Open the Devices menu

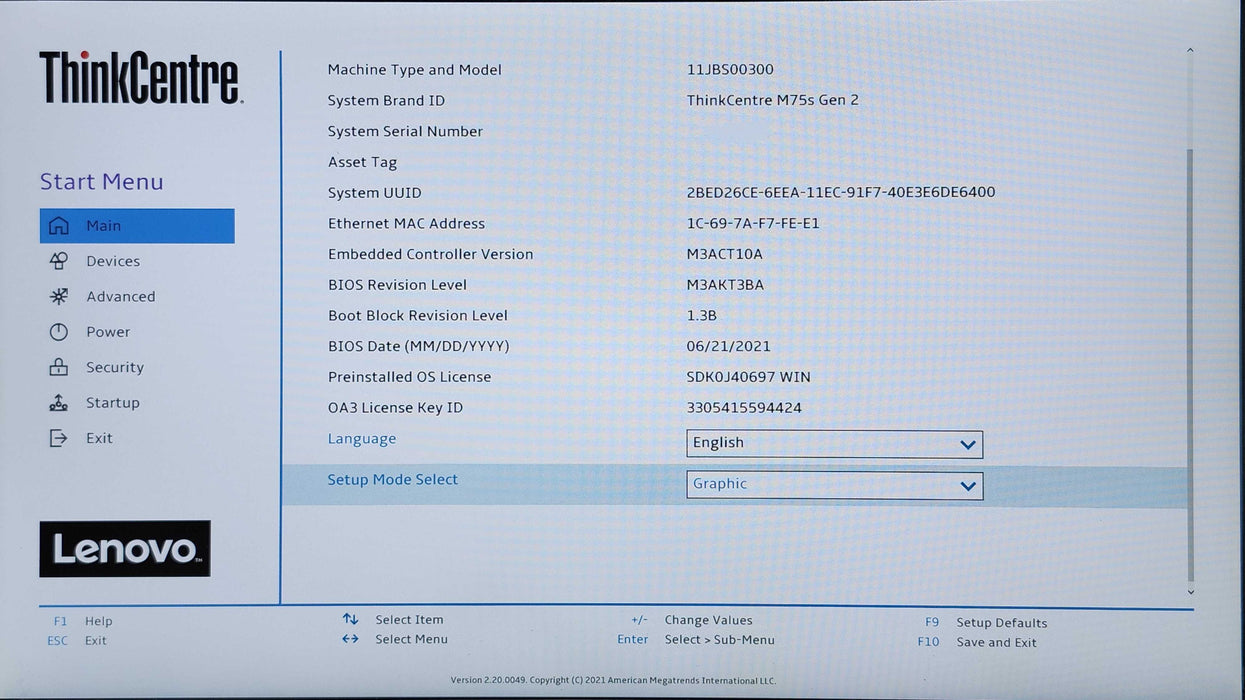[113, 261]
